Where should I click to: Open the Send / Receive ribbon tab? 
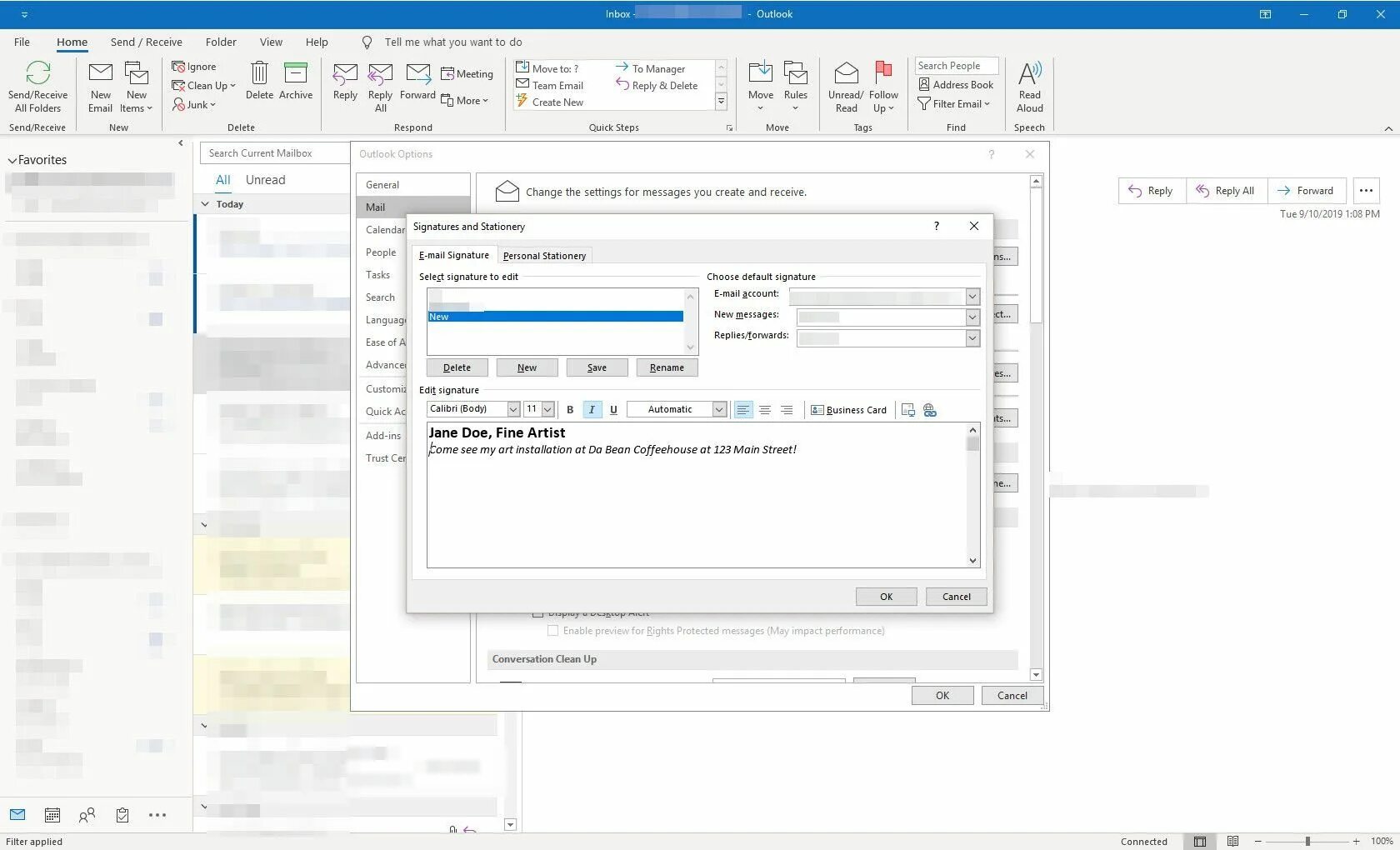pyautogui.click(x=147, y=42)
